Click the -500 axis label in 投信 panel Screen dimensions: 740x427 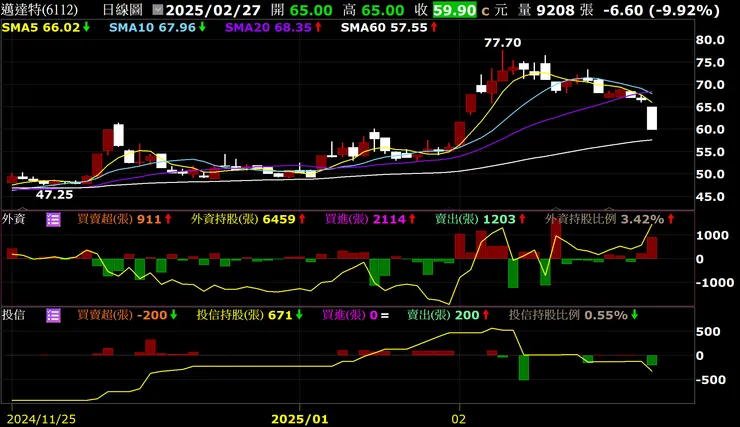coord(709,380)
